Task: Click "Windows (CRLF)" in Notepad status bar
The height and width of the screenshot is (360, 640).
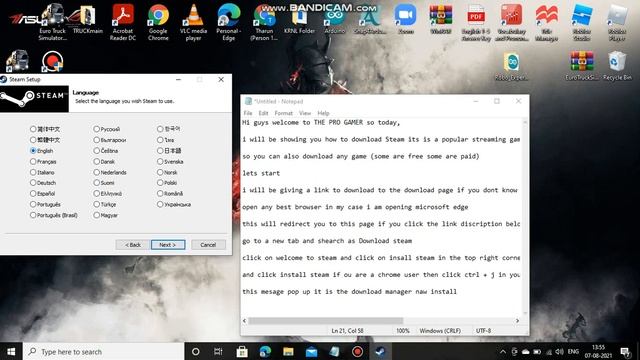Action: click(x=440, y=331)
